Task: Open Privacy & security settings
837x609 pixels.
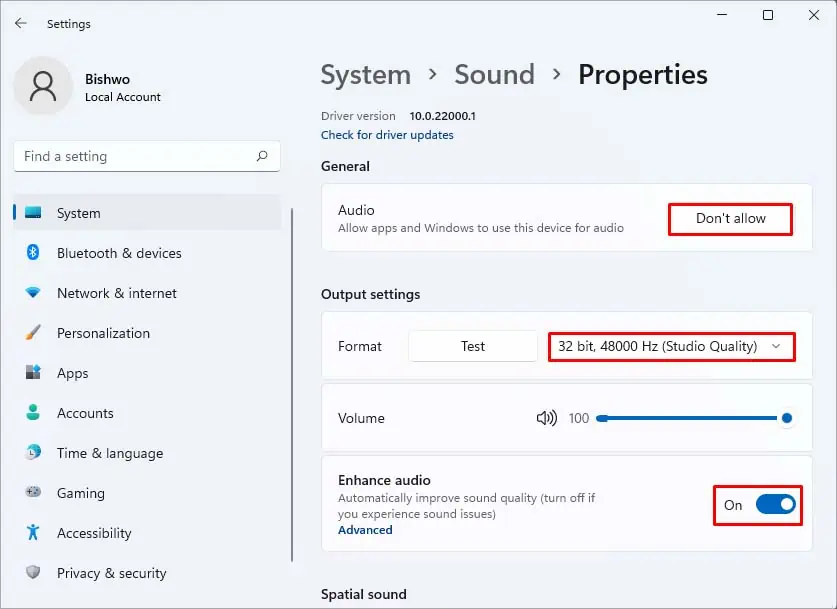Action: 147,573
